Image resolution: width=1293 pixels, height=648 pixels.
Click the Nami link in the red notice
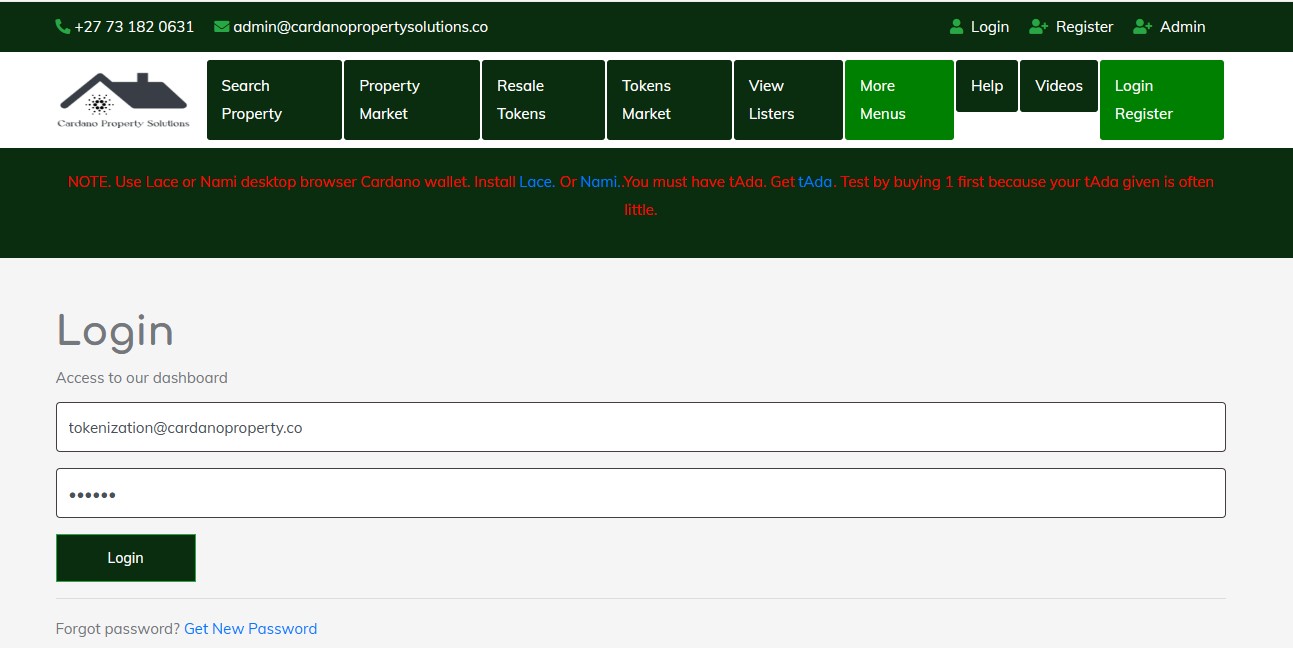(x=598, y=182)
